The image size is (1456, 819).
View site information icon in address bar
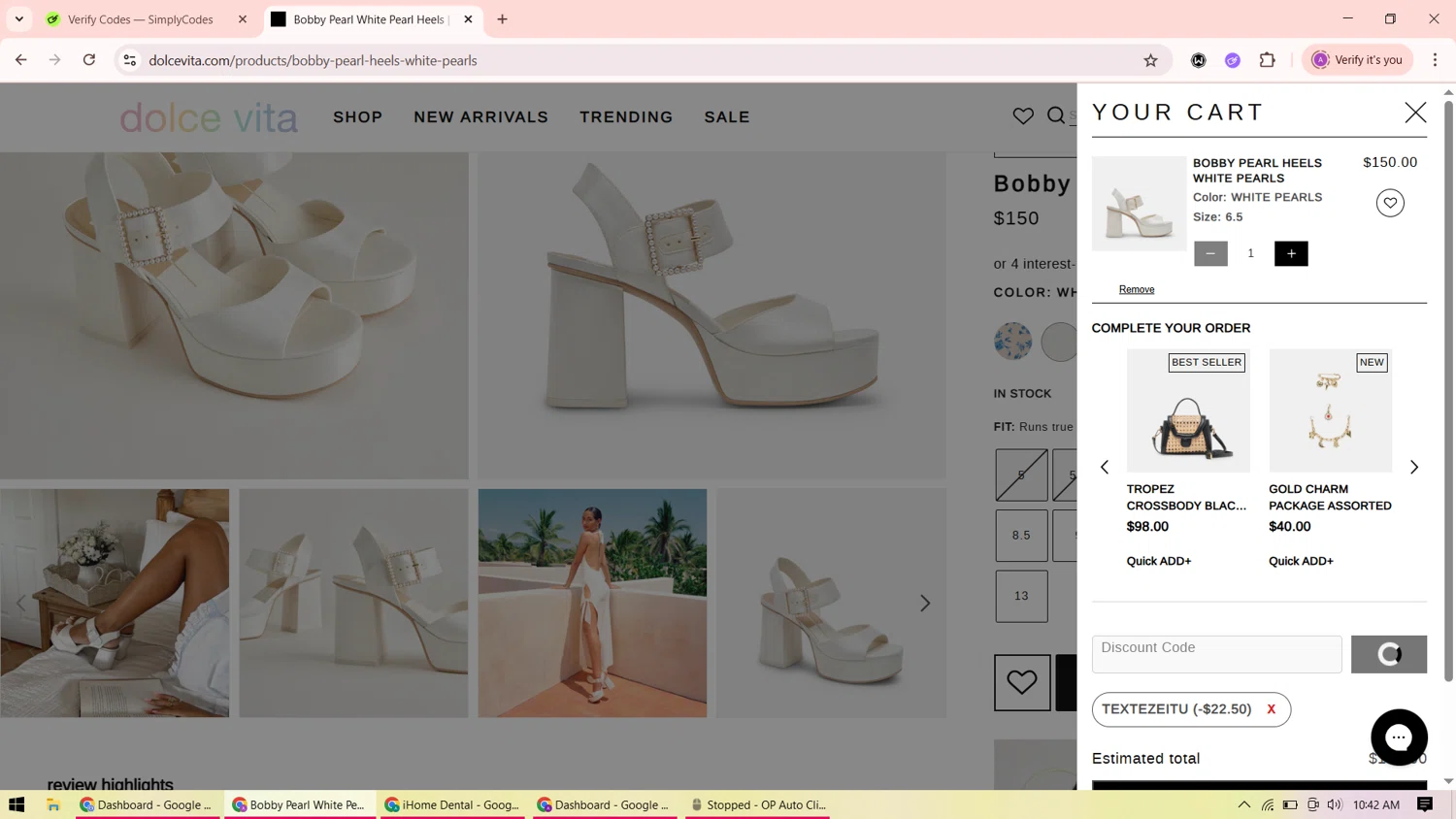(129, 60)
